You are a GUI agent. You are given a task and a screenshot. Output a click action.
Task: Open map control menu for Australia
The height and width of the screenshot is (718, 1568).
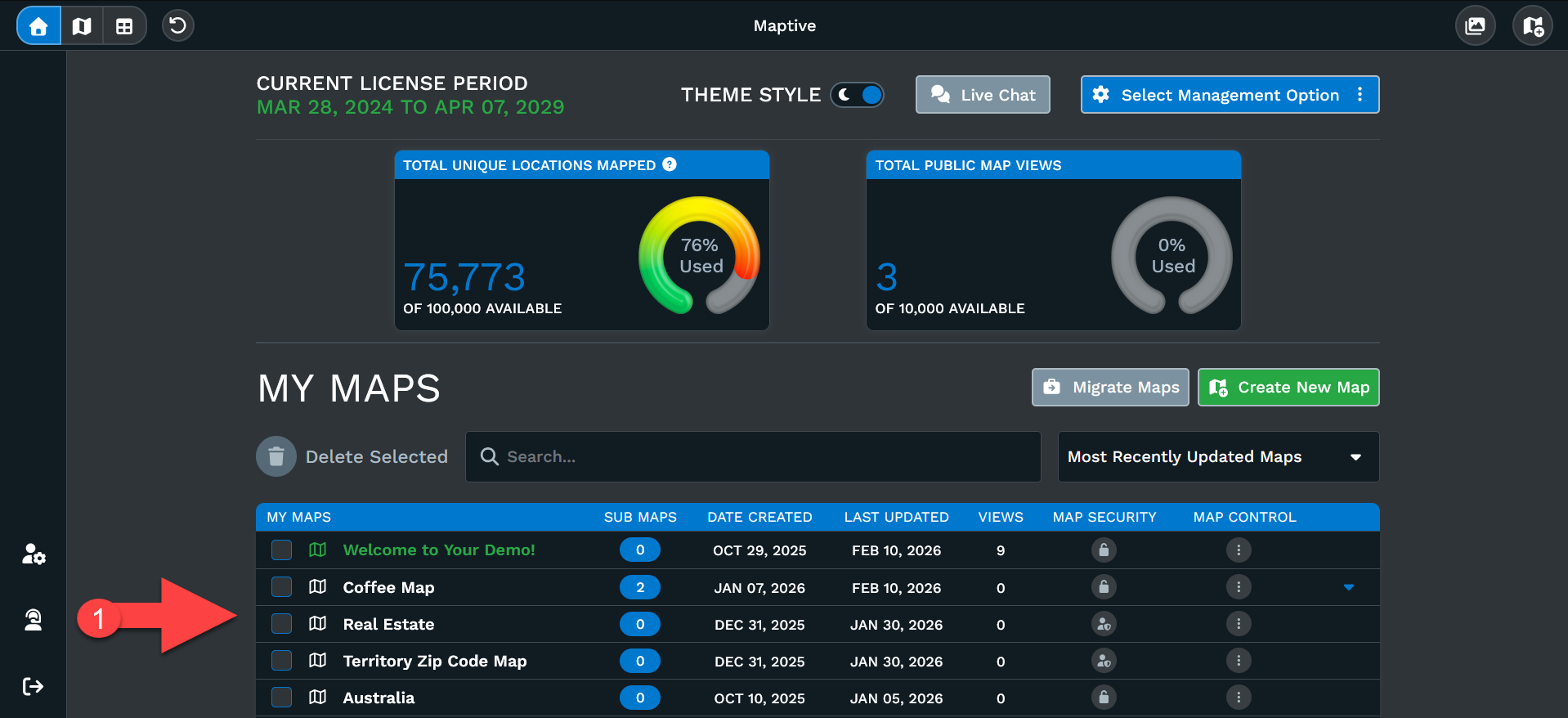(x=1239, y=698)
